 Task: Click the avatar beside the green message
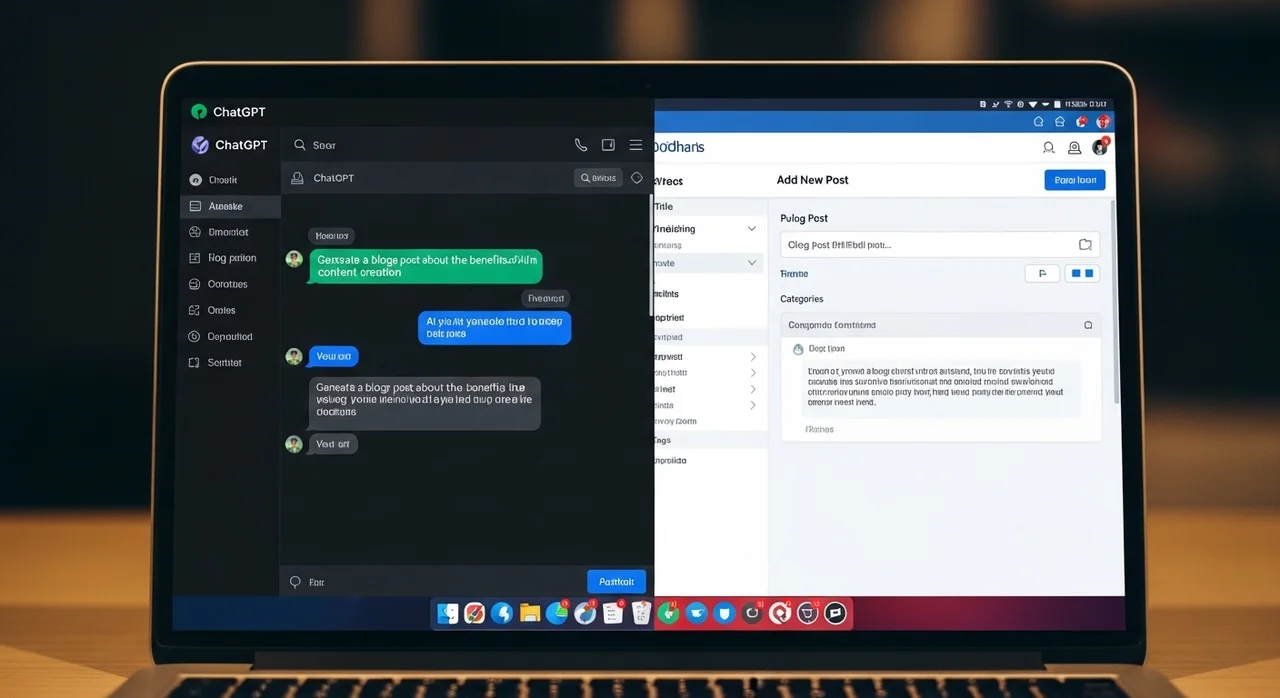(x=294, y=259)
